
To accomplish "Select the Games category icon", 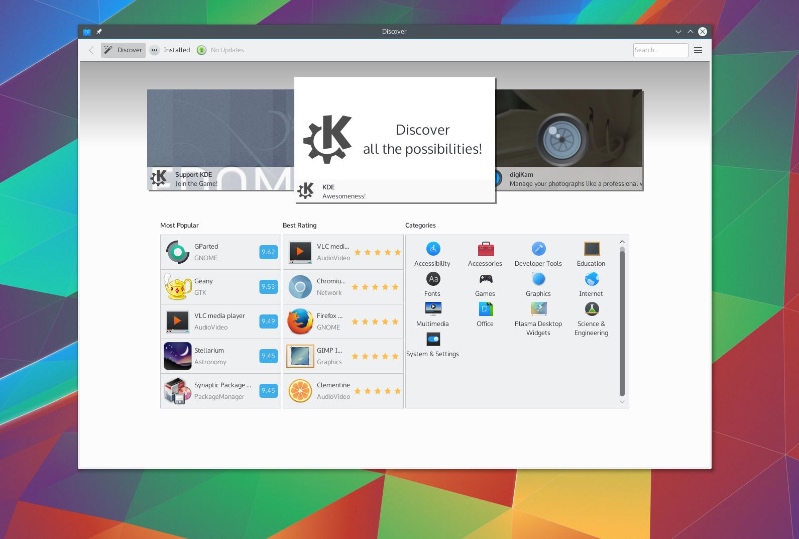I will tap(485, 280).
